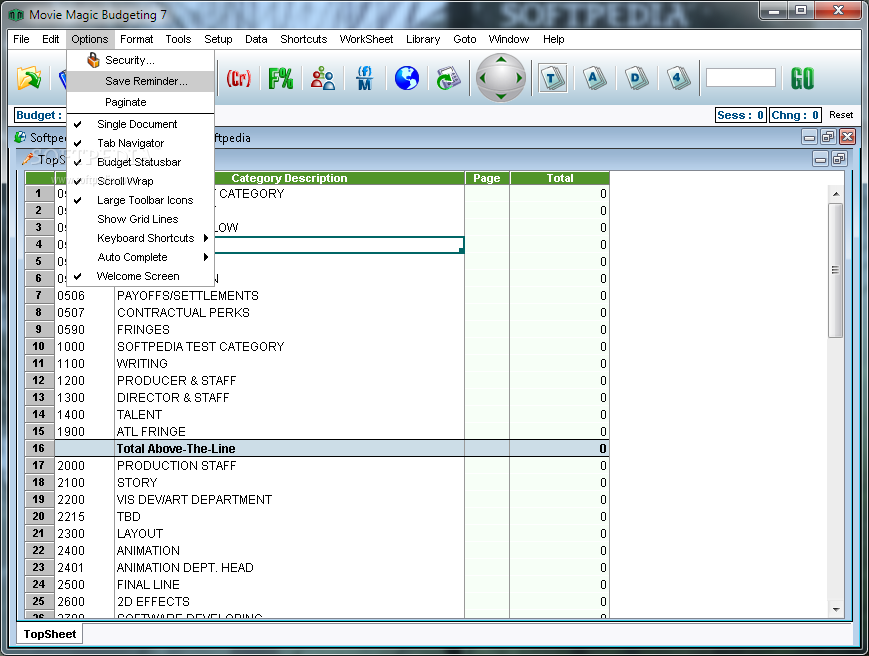Click the scroll down arrow
This screenshot has width=869, height=656.
click(x=836, y=610)
